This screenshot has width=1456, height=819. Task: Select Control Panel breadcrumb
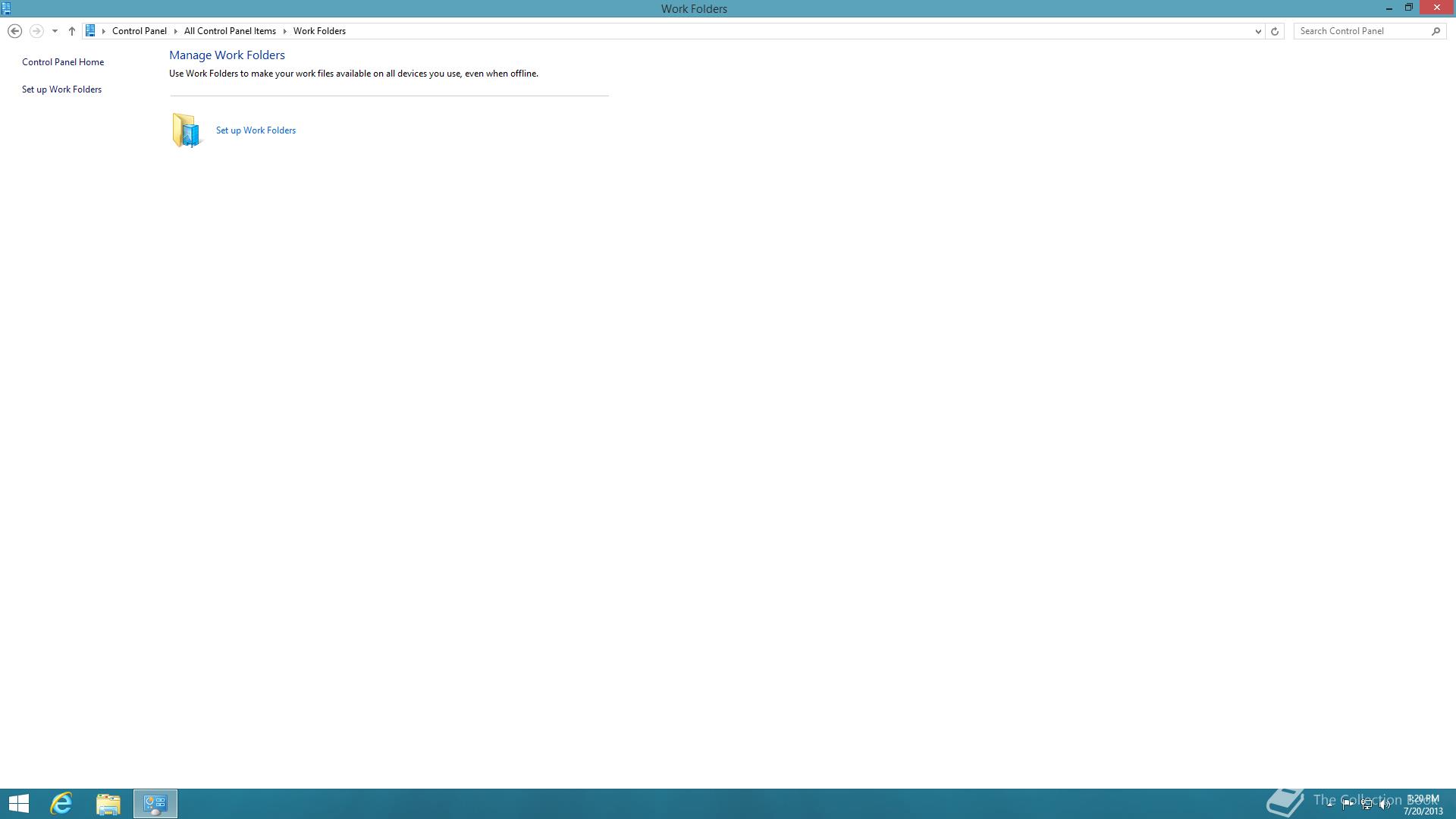pos(140,31)
